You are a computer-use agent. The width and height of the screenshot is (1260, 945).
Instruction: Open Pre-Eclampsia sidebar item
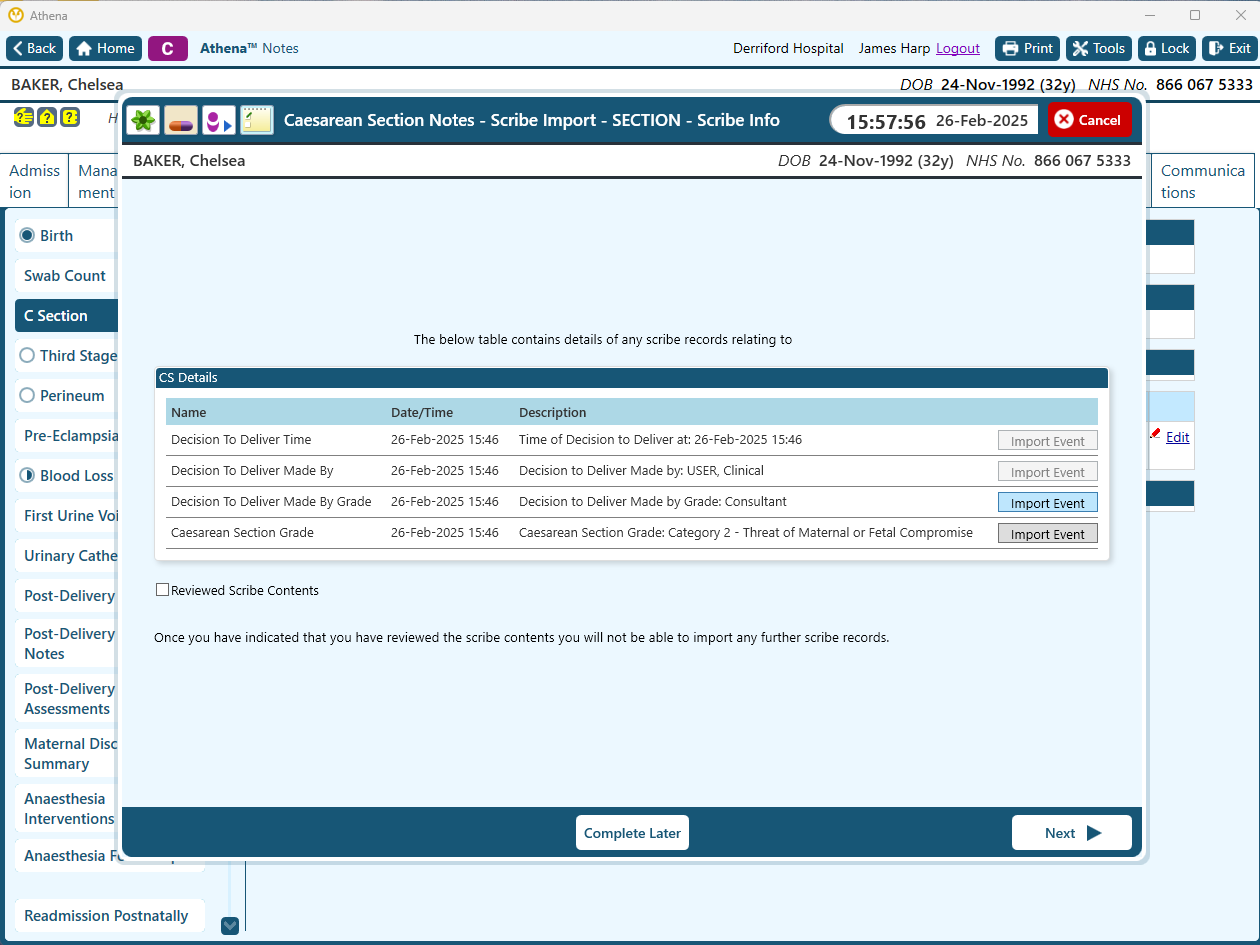tap(67, 436)
